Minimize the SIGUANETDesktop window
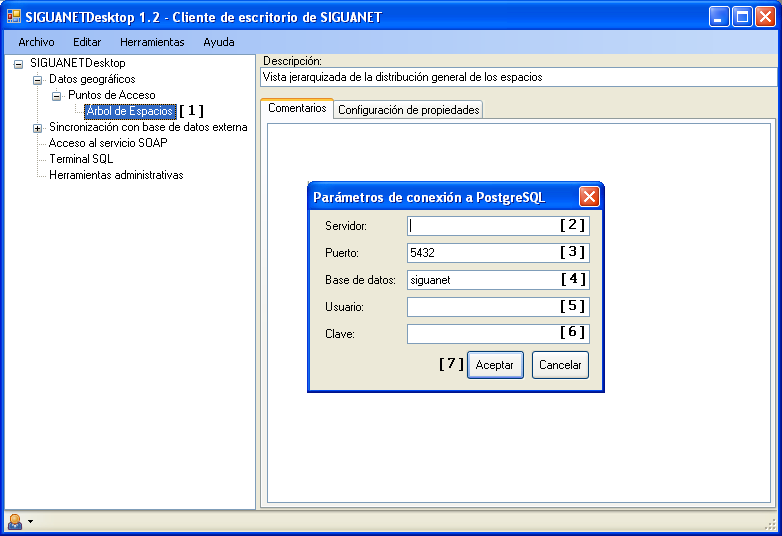 [x=719, y=17]
